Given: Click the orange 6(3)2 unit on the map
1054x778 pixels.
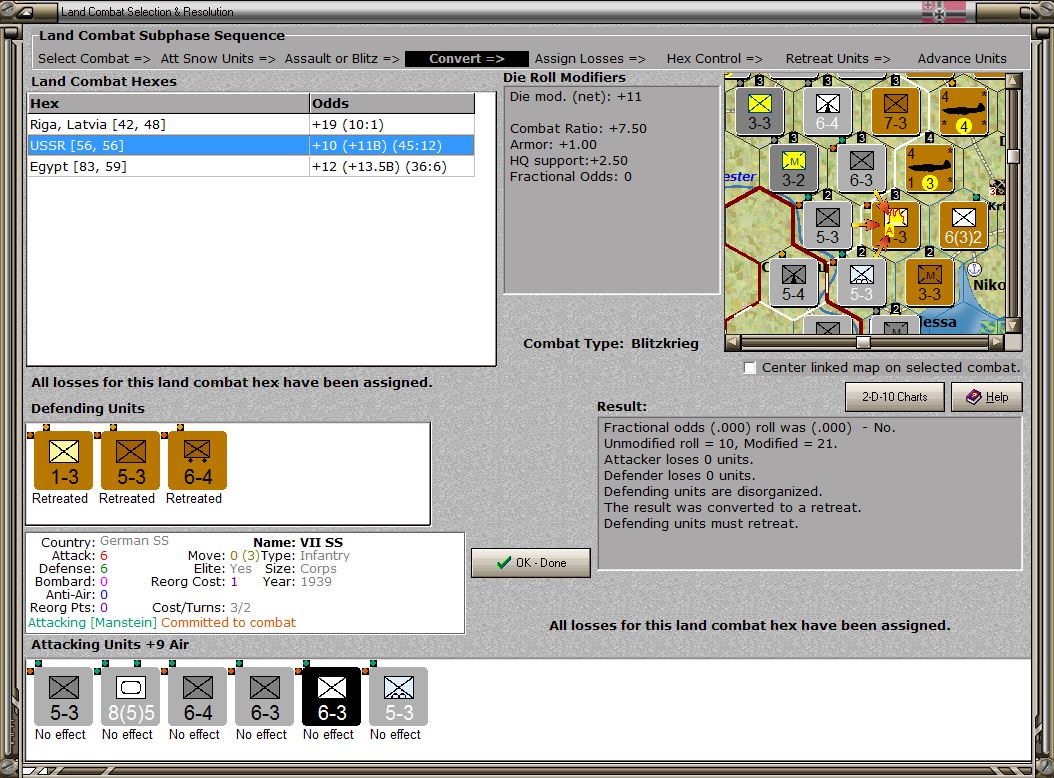Looking at the screenshot, I should pyautogui.click(x=963, y=225).
